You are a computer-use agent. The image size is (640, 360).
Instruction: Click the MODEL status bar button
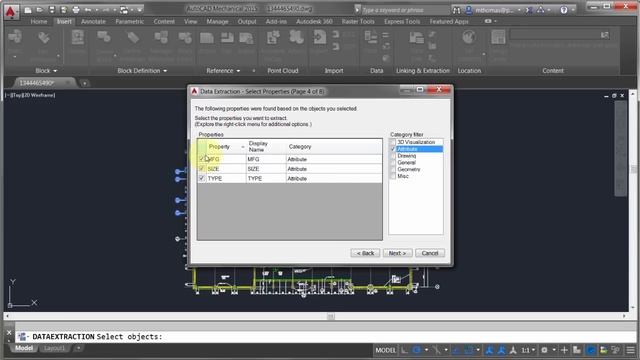[x=385, y=350]
